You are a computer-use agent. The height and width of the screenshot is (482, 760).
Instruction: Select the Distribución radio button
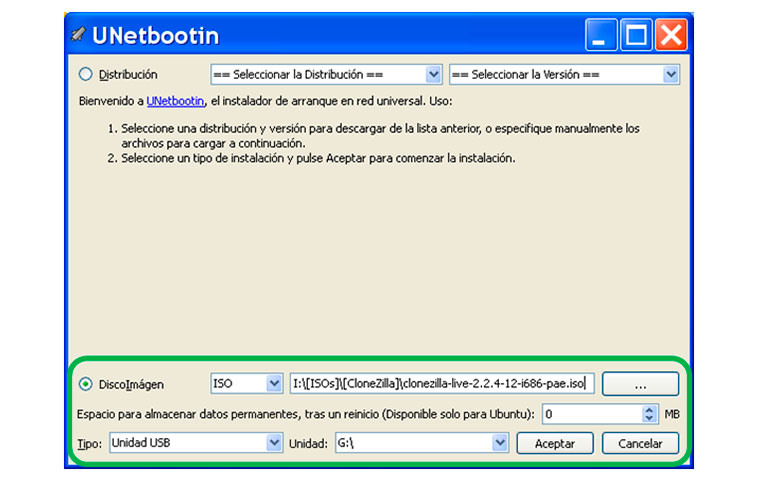pyautogui.click(x=86, y=74)
